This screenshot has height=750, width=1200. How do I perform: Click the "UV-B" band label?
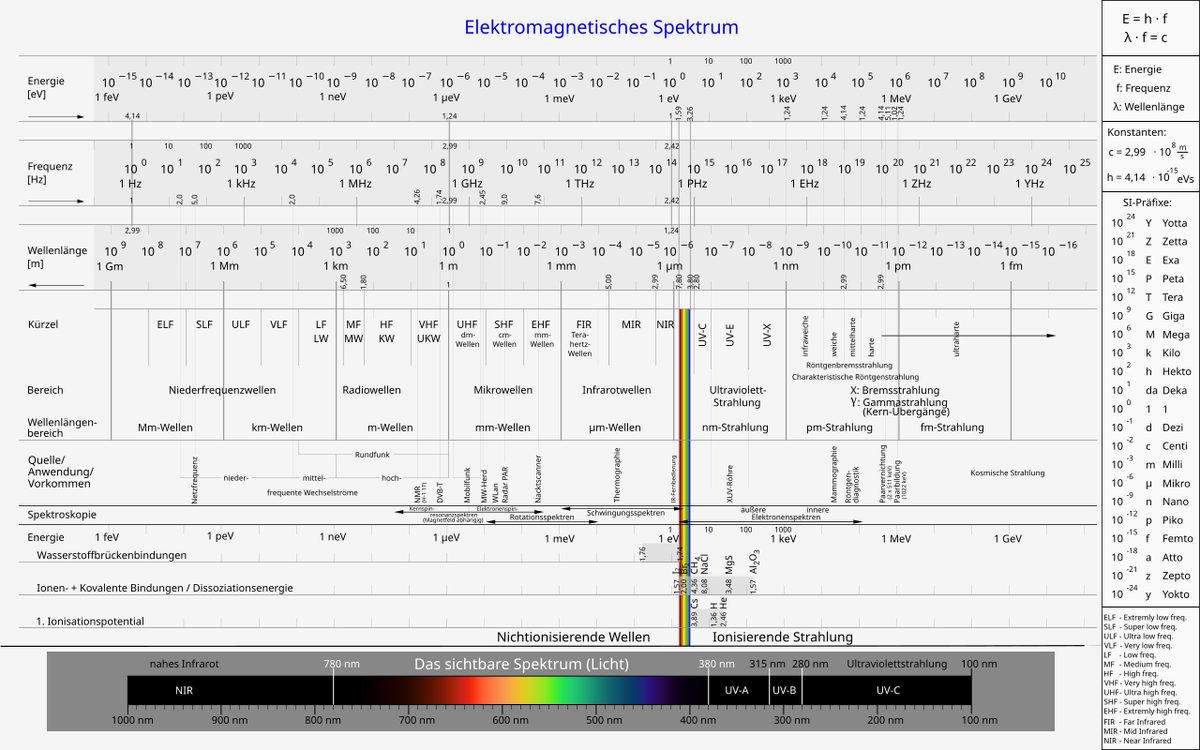click(x=783, y=690)
